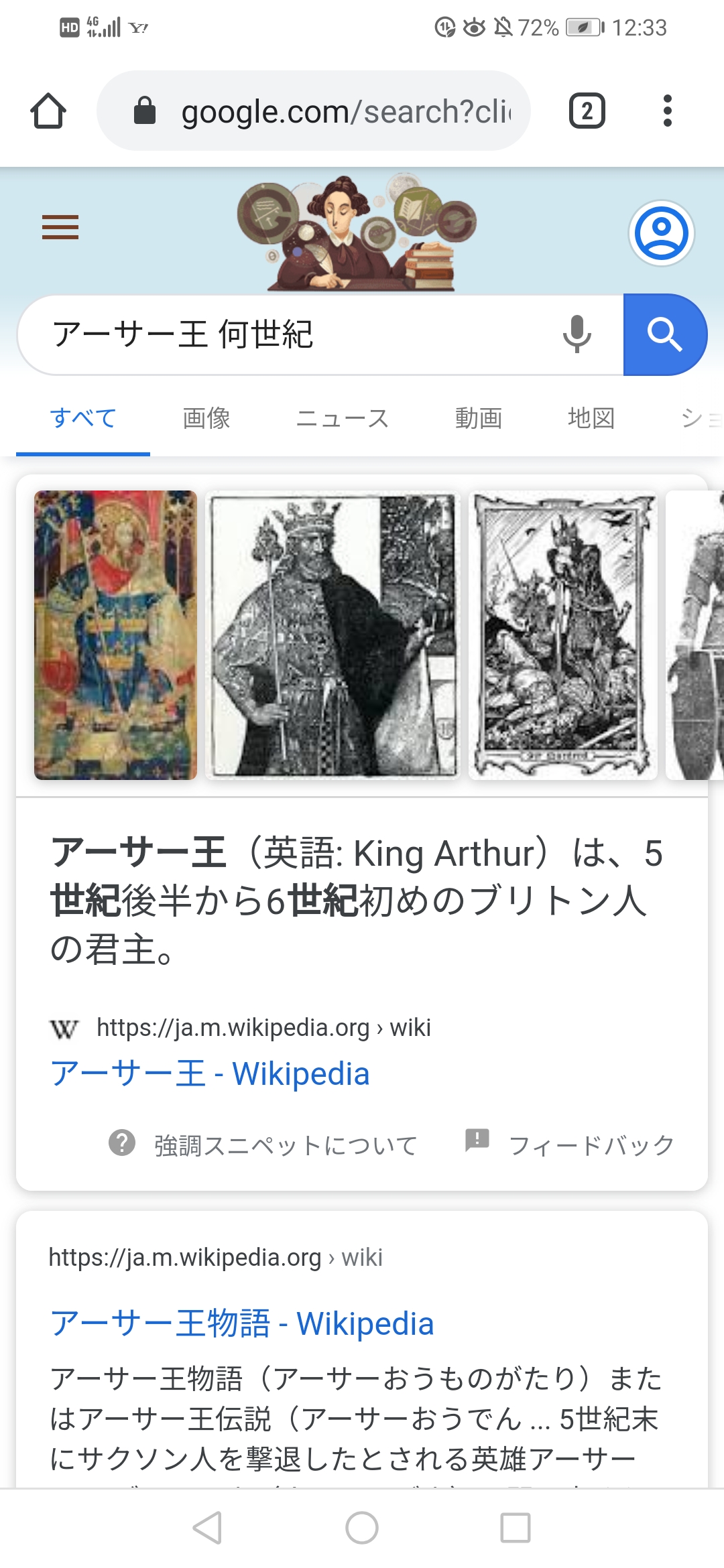Open the colorful tapestry King Arthur image
The width and height of the screenshot is (724, 1568).
(115, 635)
